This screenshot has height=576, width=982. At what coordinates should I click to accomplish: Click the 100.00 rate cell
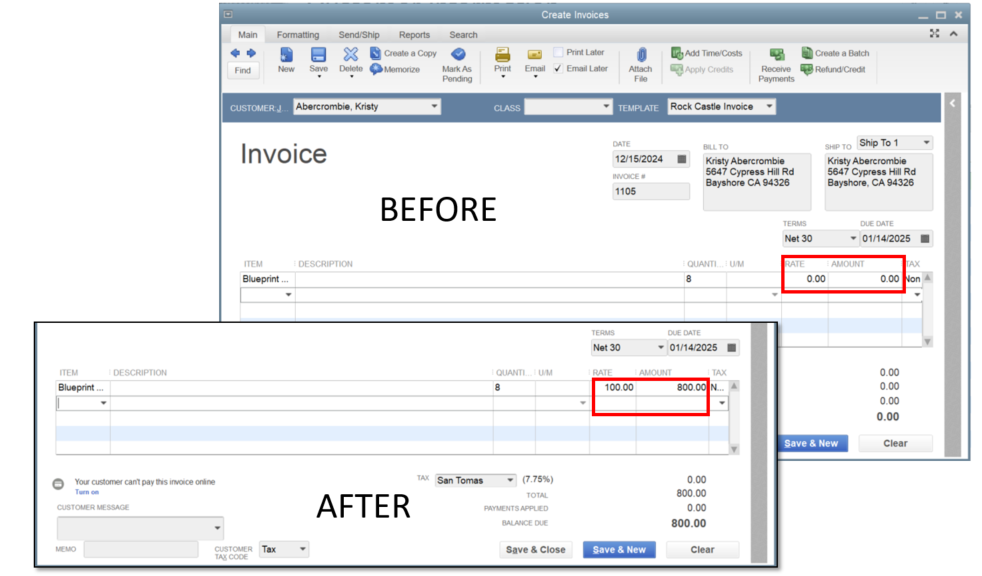613,388
